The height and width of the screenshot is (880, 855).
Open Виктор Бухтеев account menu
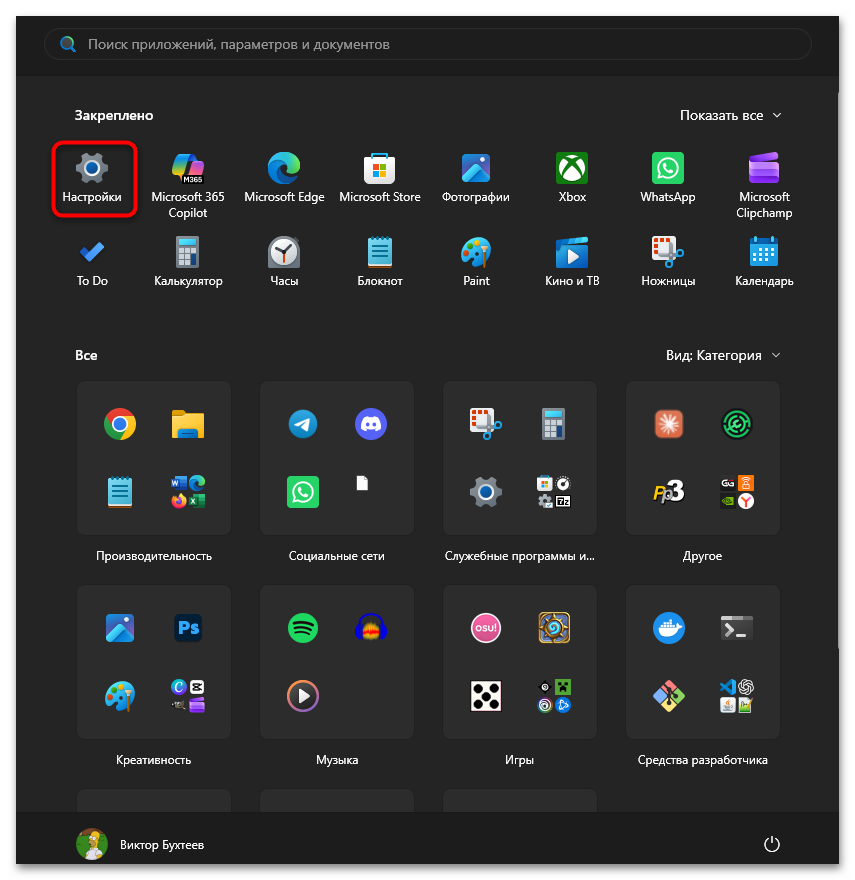tap(140, 844)
